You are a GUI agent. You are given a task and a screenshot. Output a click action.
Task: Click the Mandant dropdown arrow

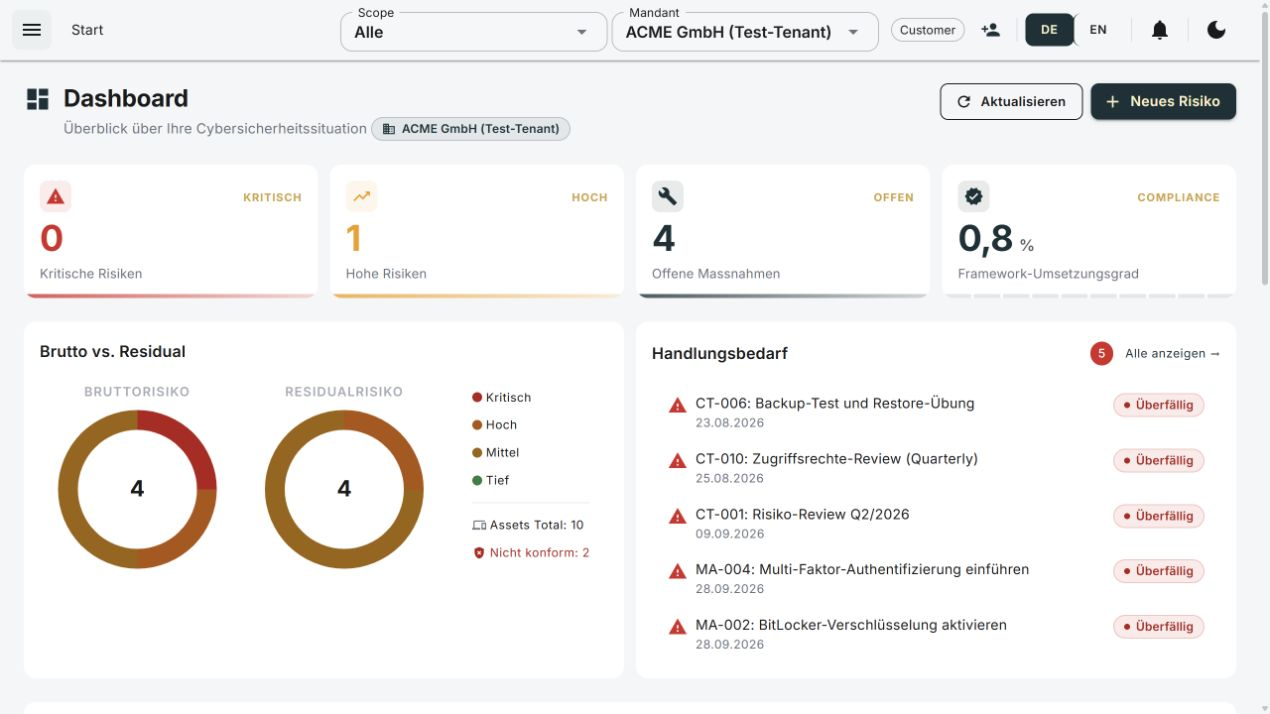click(x=854, y=32)
